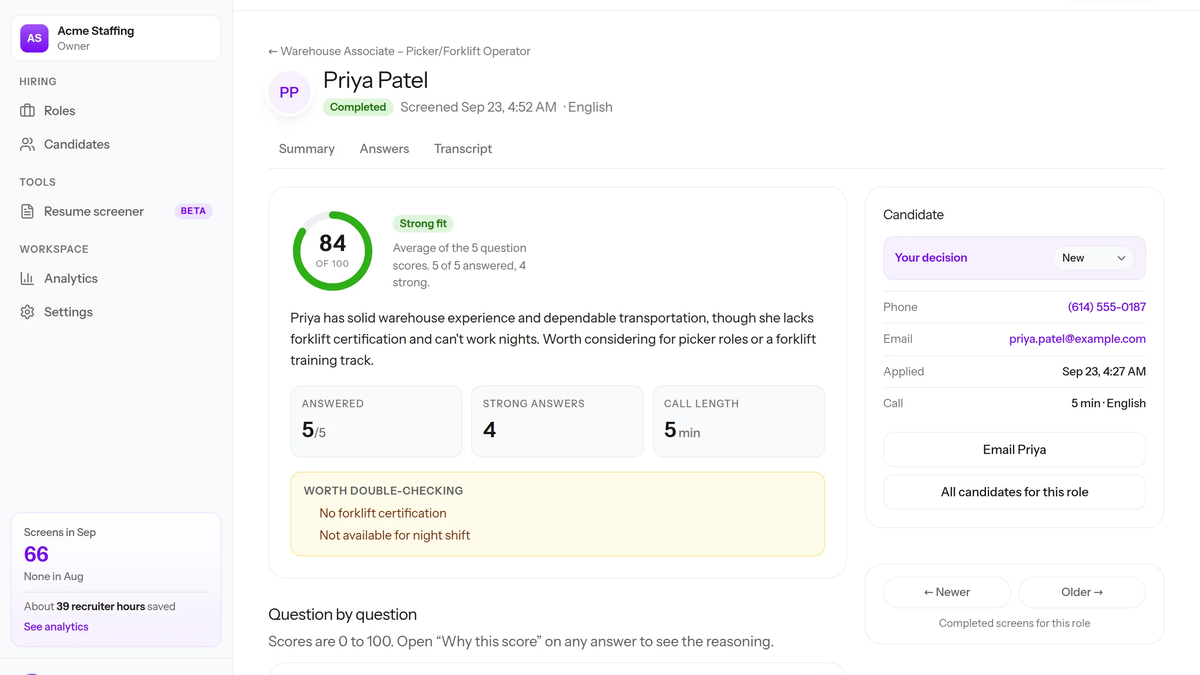Click the Analytics bar chart icon
The width and height of the screenshot is (1200, 675).
pos(27,278)
